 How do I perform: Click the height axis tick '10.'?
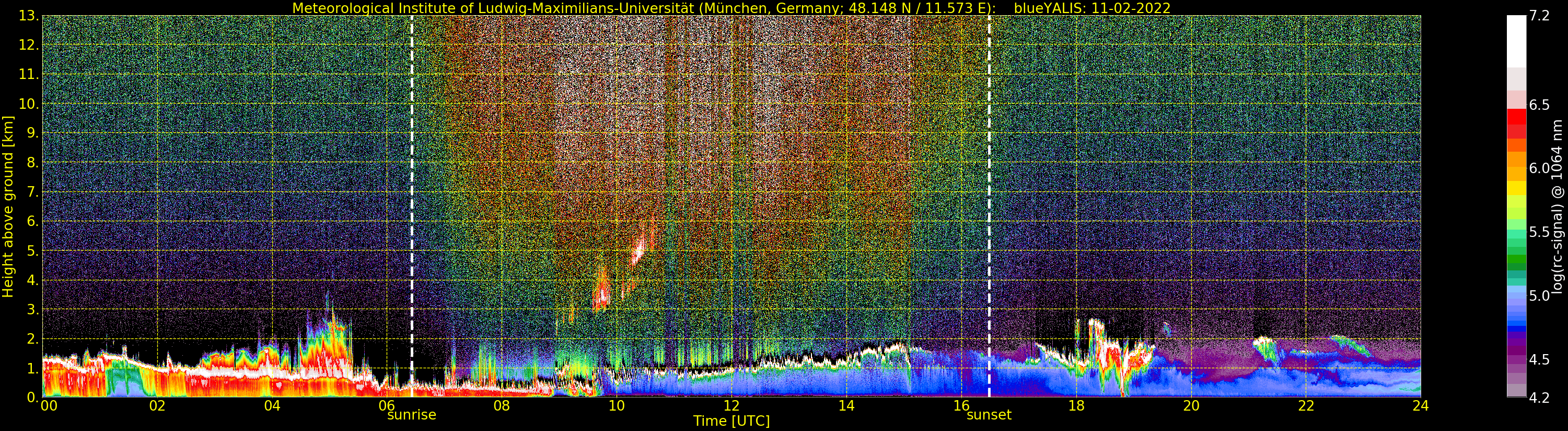tap(28, 104)
